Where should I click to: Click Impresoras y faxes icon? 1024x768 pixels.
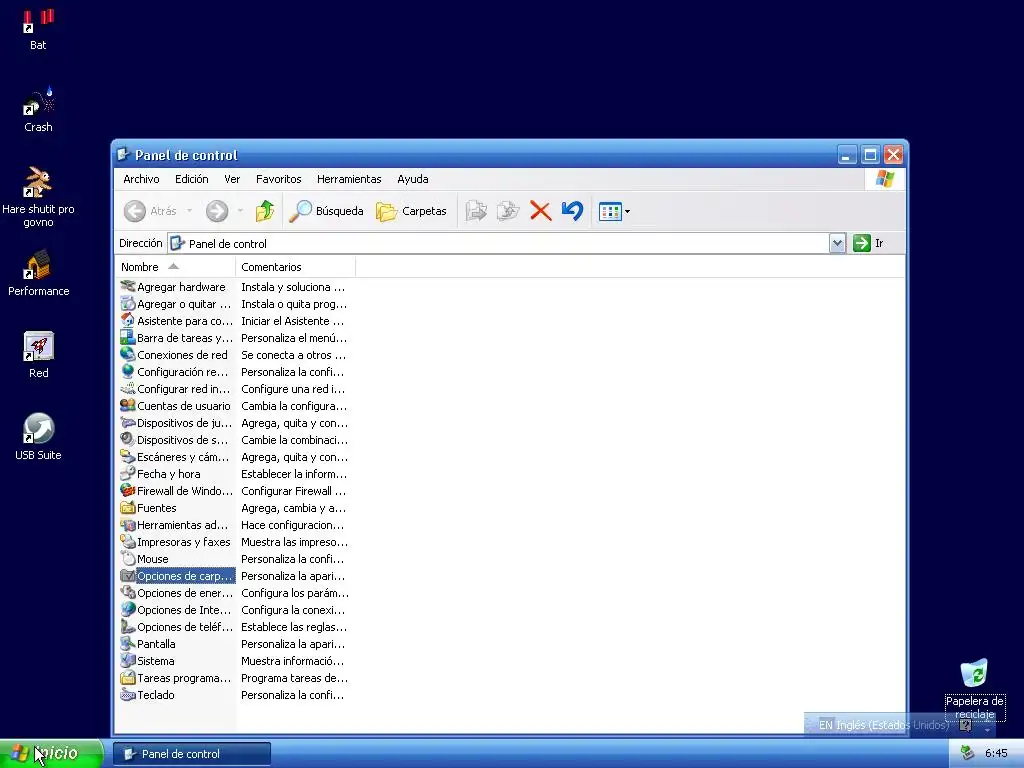(128, 541)
